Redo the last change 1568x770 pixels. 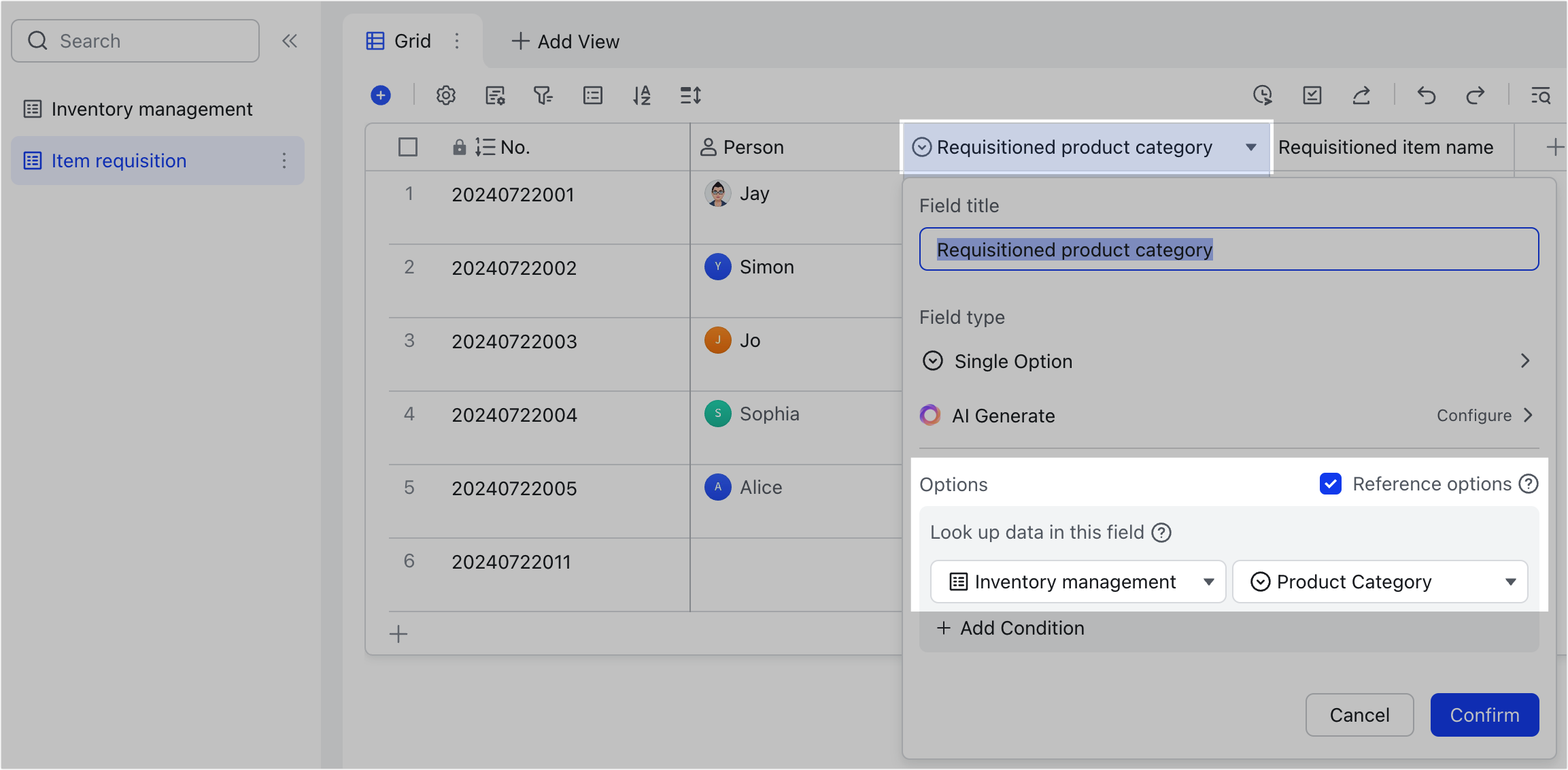[1475, 95]
